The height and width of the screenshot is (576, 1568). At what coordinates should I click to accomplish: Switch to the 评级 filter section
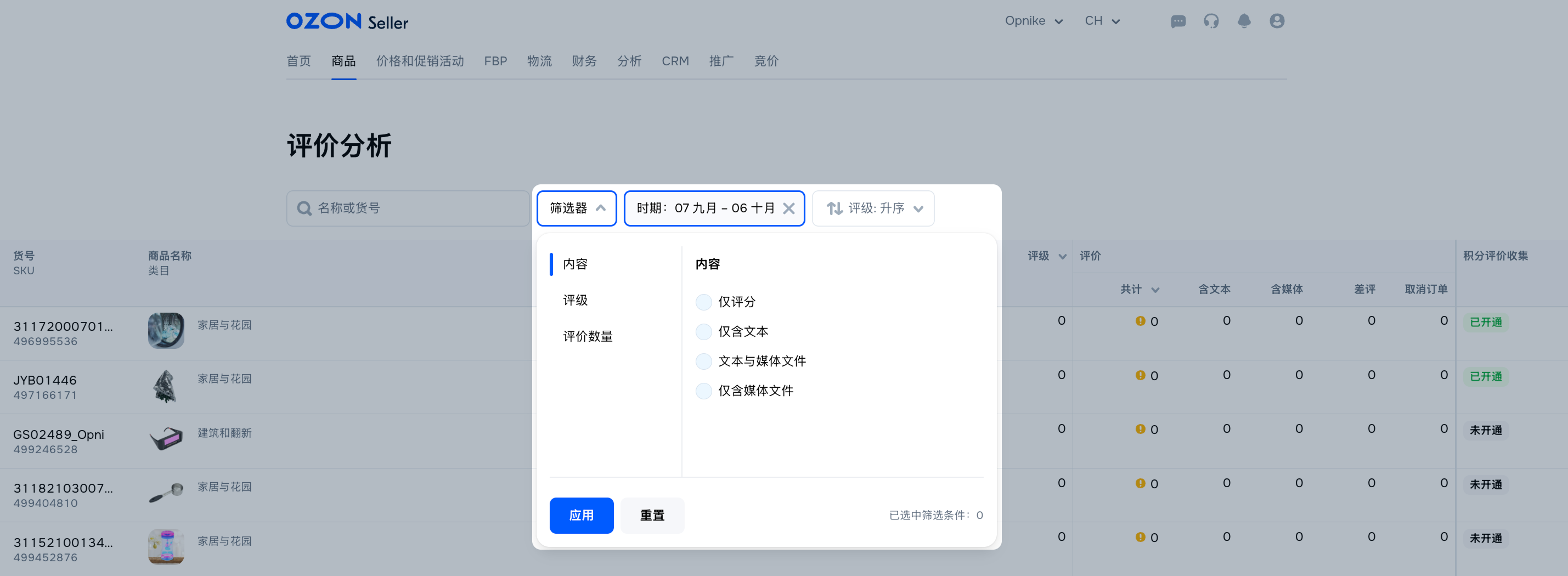(x=575, y=300)
